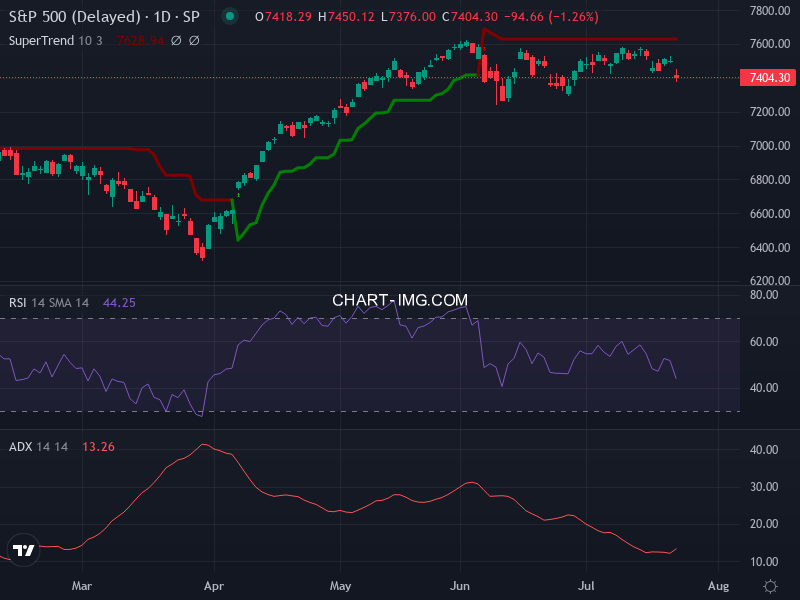Click the Jul label on time axis
800x600 pixels.
(x=586, y=586)
